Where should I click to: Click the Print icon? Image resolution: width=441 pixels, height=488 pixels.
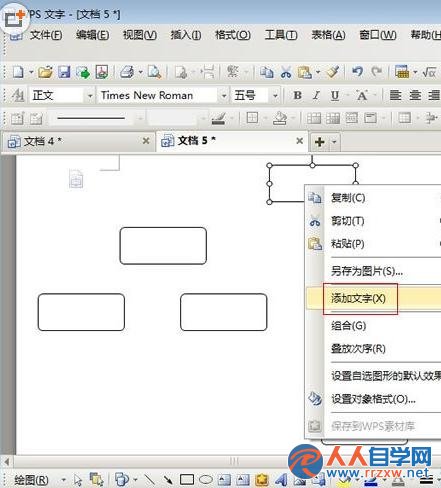pos(127,72)
